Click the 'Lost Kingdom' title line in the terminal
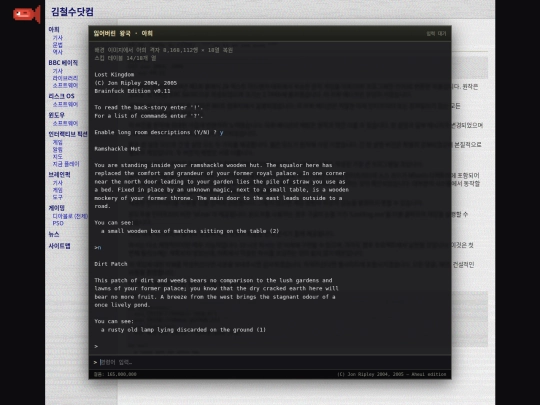 point(114,74)
